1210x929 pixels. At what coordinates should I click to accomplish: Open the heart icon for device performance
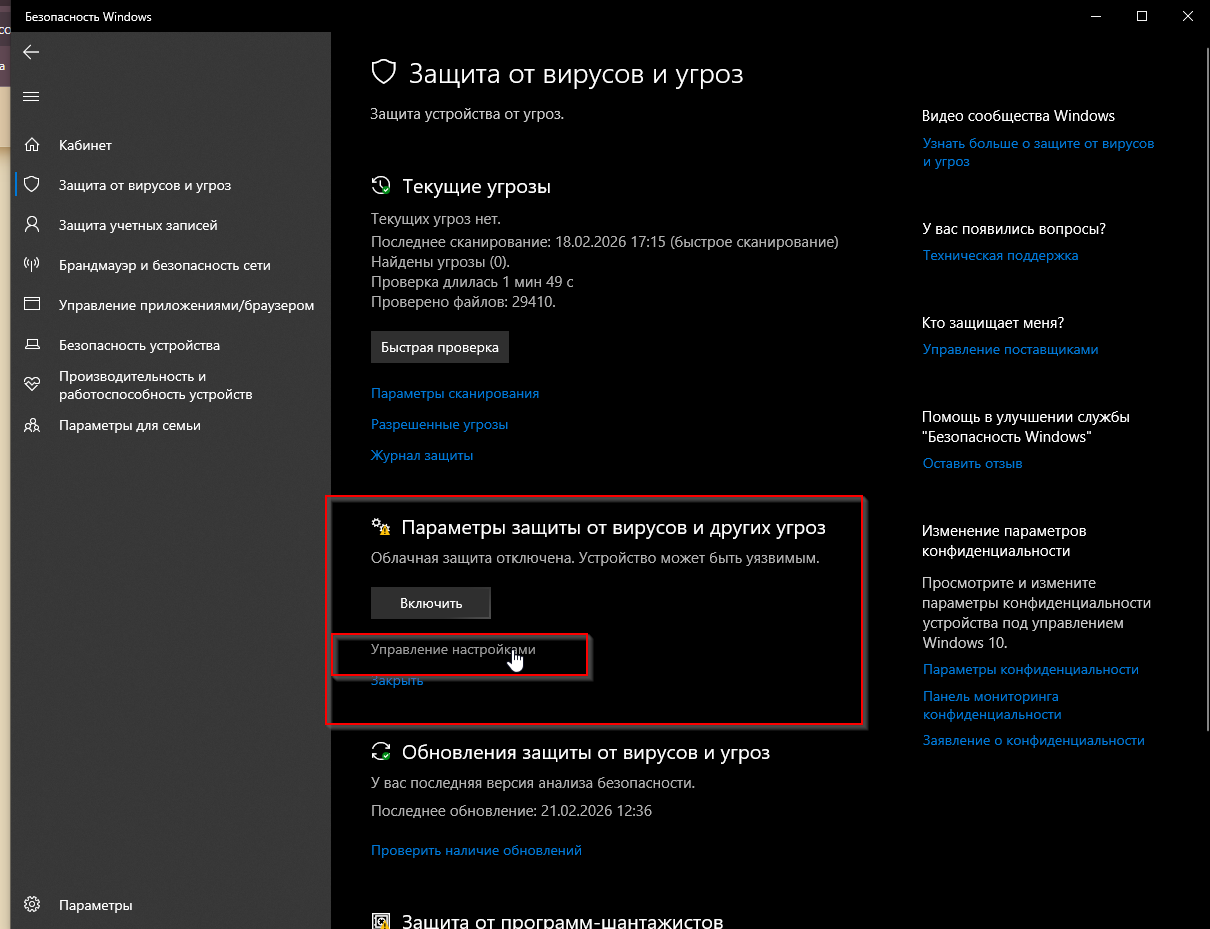click(31, 384)
